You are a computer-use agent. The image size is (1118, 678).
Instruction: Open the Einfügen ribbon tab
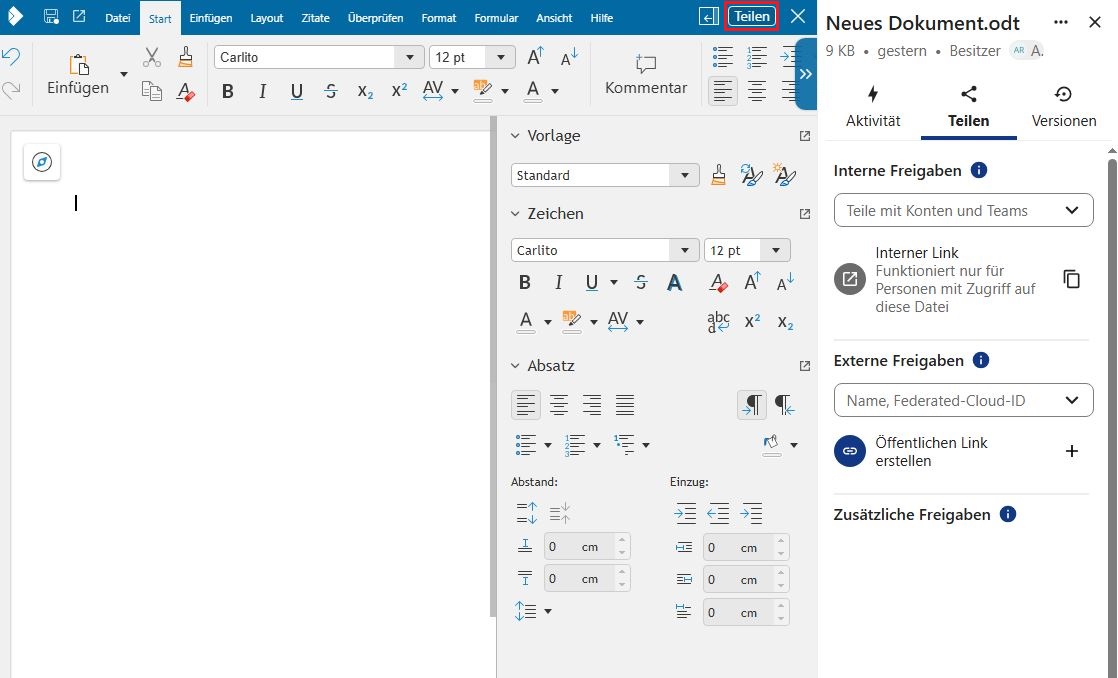point(211,18)
